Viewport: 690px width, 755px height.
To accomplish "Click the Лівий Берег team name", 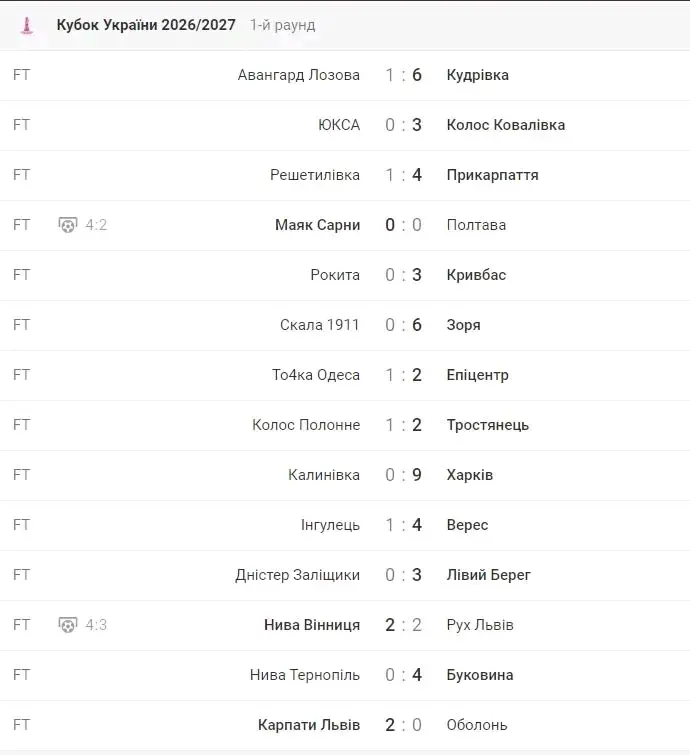I will 489,575.
